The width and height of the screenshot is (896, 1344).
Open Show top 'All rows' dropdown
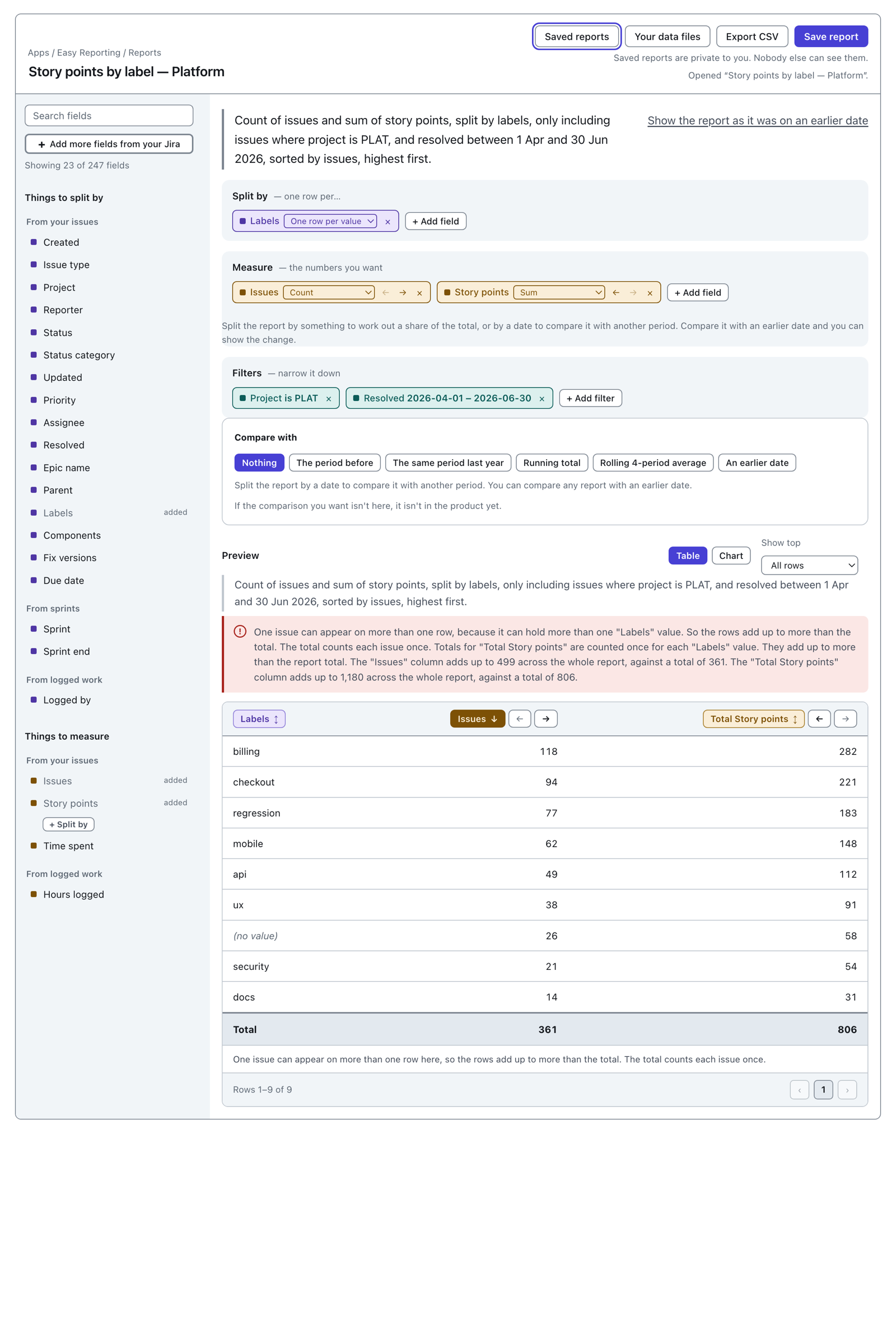[809, 565]
